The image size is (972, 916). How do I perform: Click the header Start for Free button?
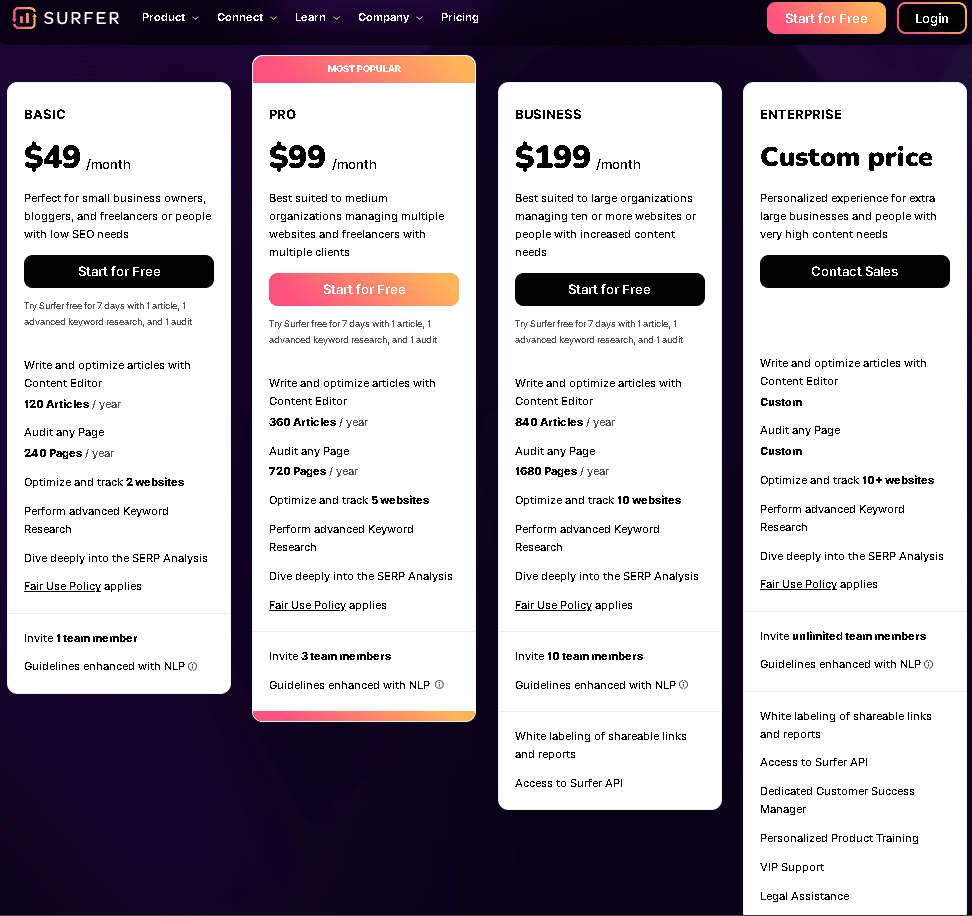tap(826, 18)
